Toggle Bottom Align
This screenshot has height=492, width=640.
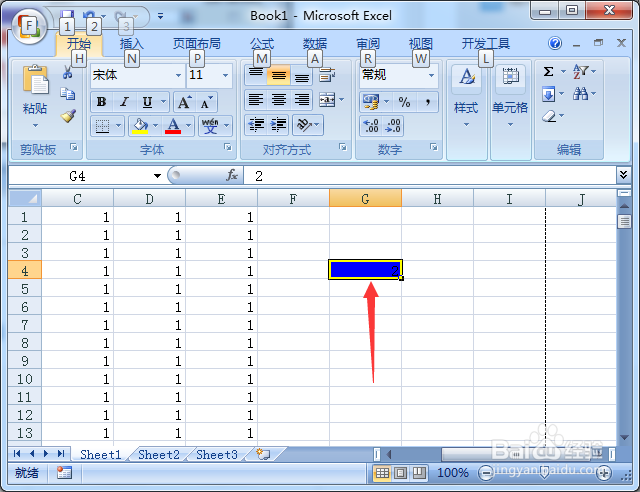pyautogui.click(x=302, y=75)
